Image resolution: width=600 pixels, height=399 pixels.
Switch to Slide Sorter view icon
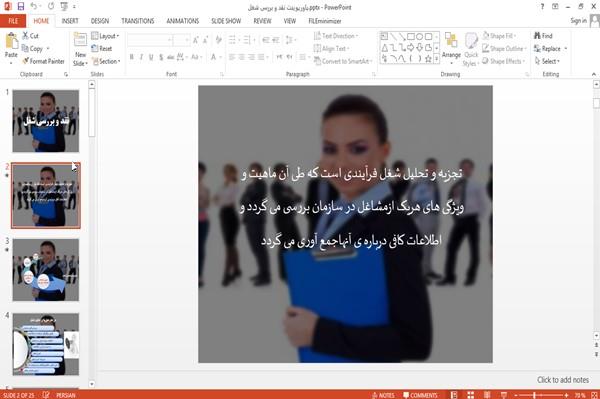[470, 395]
